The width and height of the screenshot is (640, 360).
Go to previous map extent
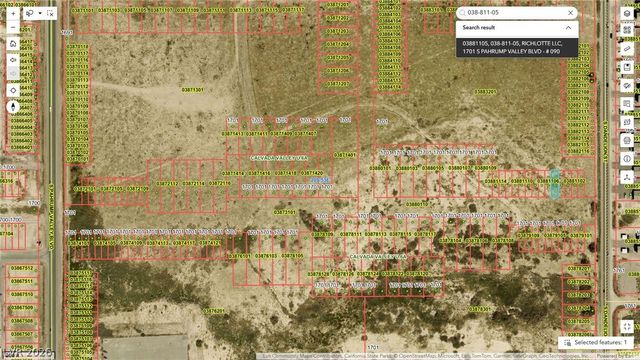tap(13, 60)
